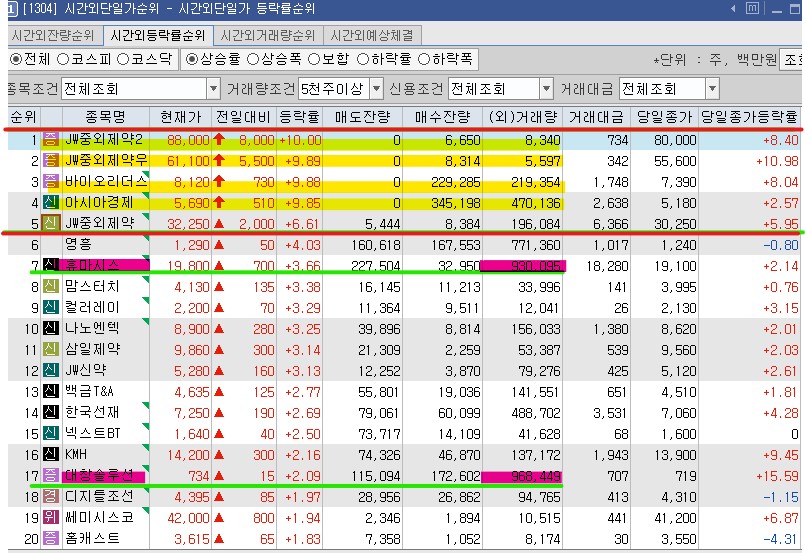Click the 신 badge next to 컬러레이
The width and height of the screenshot is (805, 553).
(x=50, y=307)
